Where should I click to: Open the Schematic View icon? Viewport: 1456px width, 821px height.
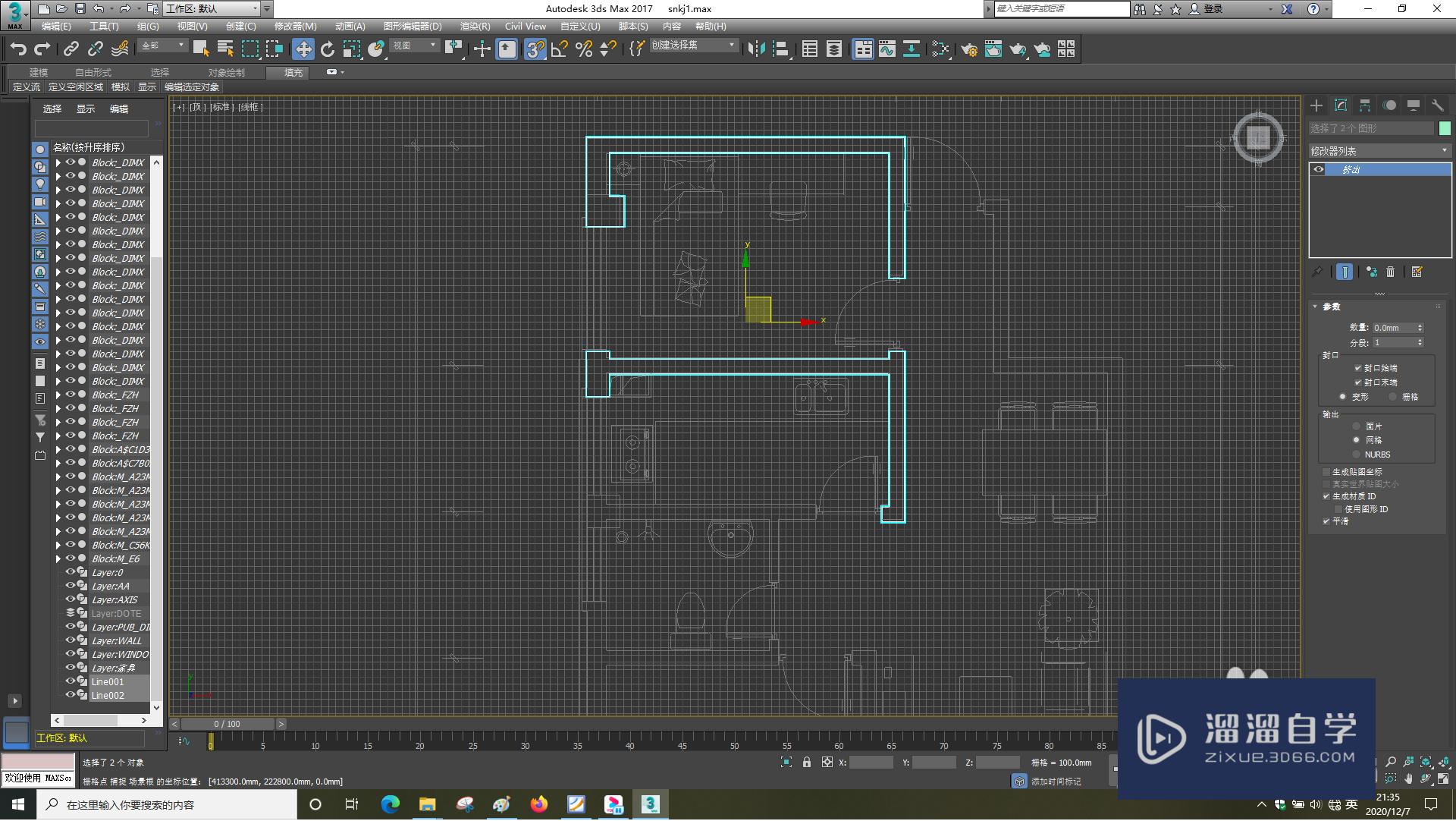point(912,49)
